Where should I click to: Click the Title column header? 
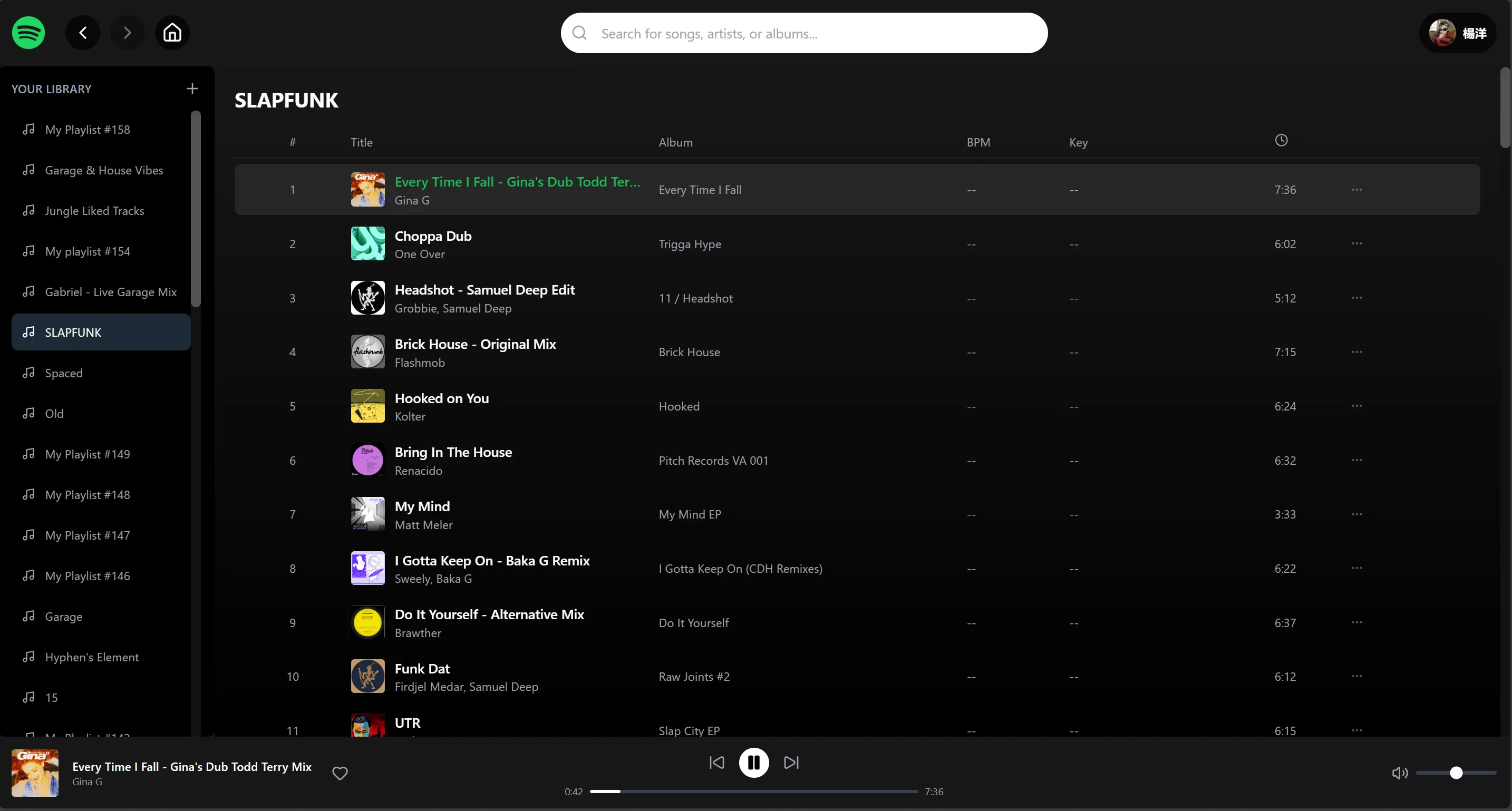pyautogui.click(x=362, y=142)
